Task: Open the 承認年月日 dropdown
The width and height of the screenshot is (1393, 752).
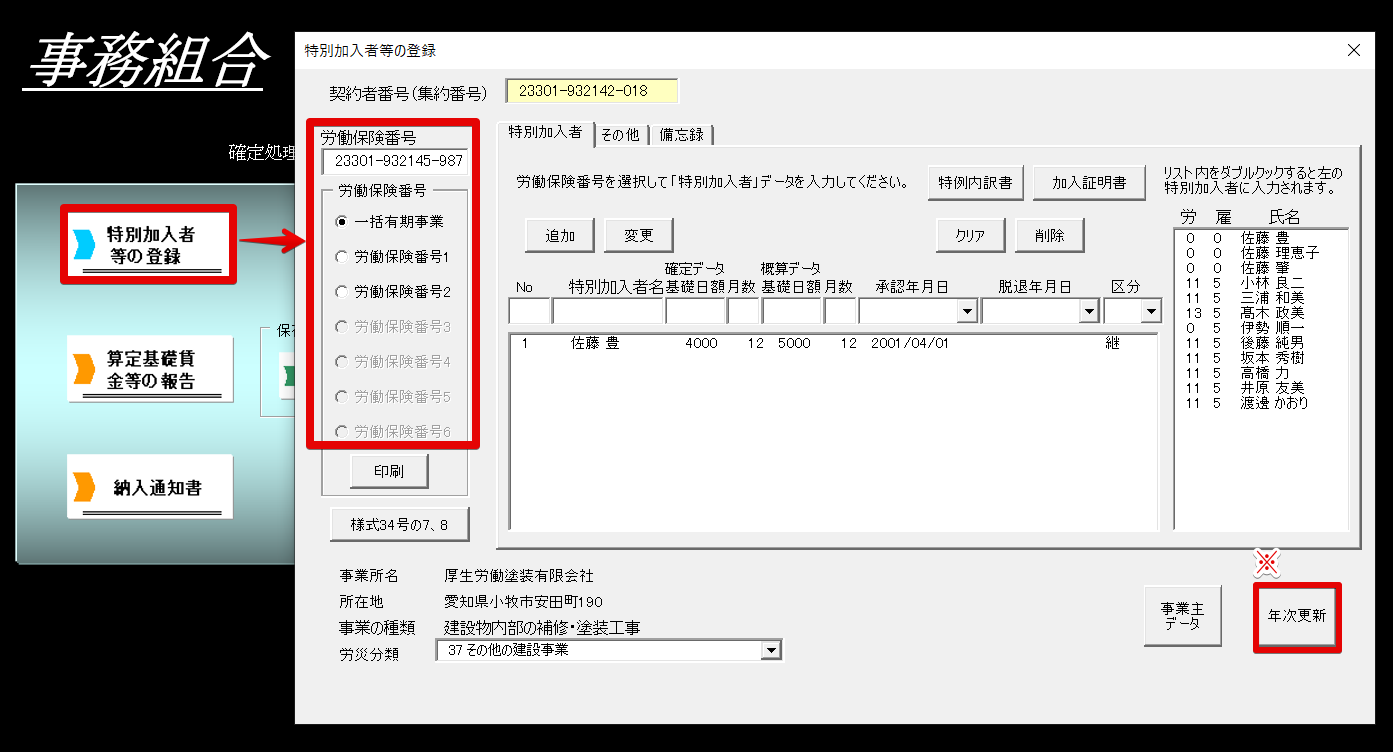Action: 967,312
